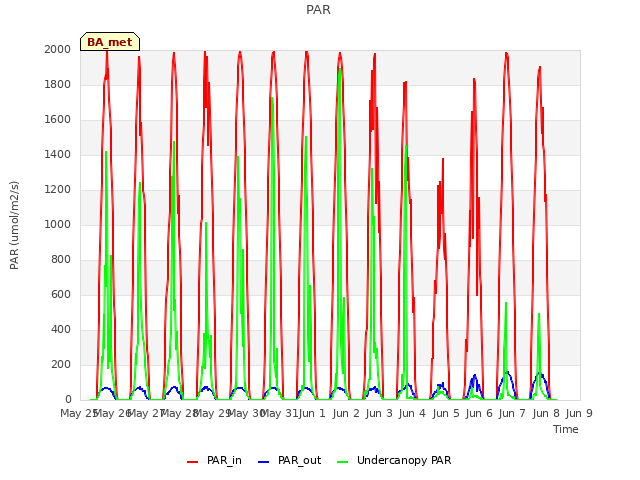This screenshot has width=640, height=480.
Task: Click the Jun 2 x-axis label
Action: pos(346,413)
